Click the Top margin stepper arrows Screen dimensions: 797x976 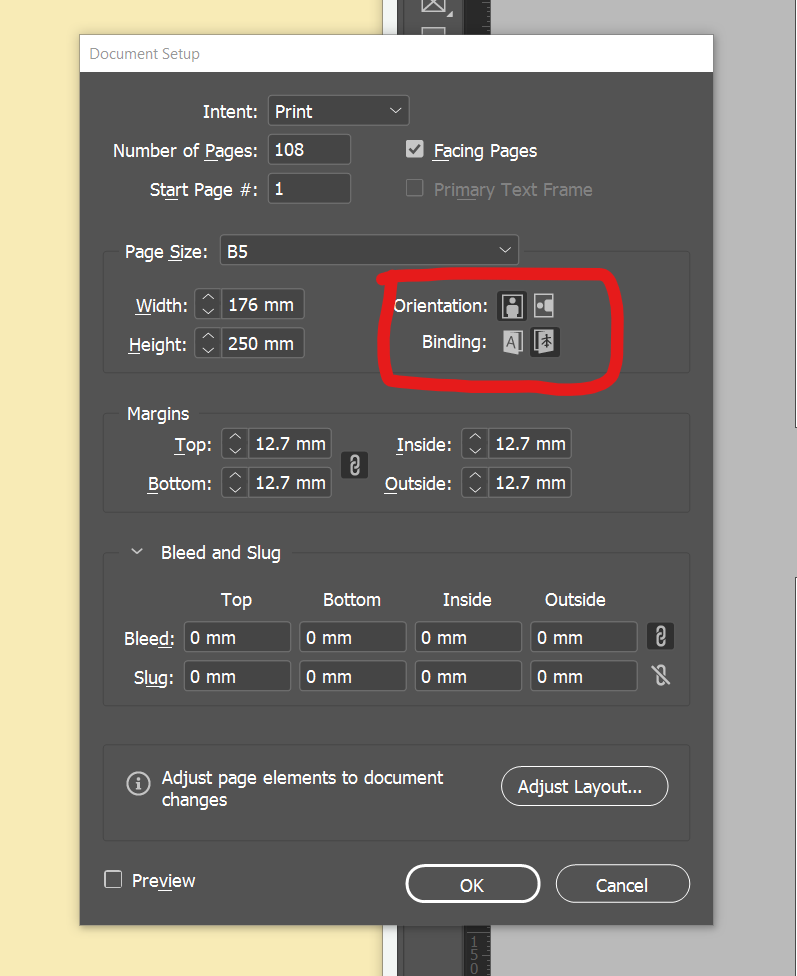(x=235, y=444)
